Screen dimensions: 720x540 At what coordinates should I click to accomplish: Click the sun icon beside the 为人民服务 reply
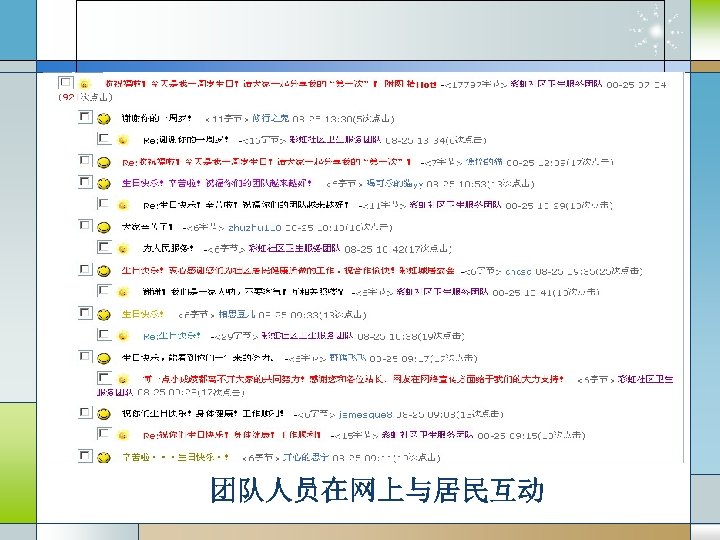coord(123,249)
